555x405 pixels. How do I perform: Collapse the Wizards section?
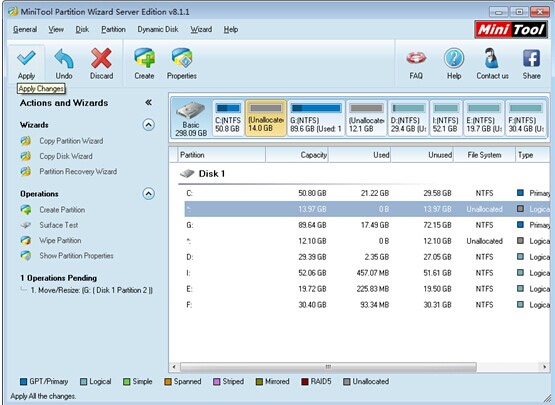(148, 125)
